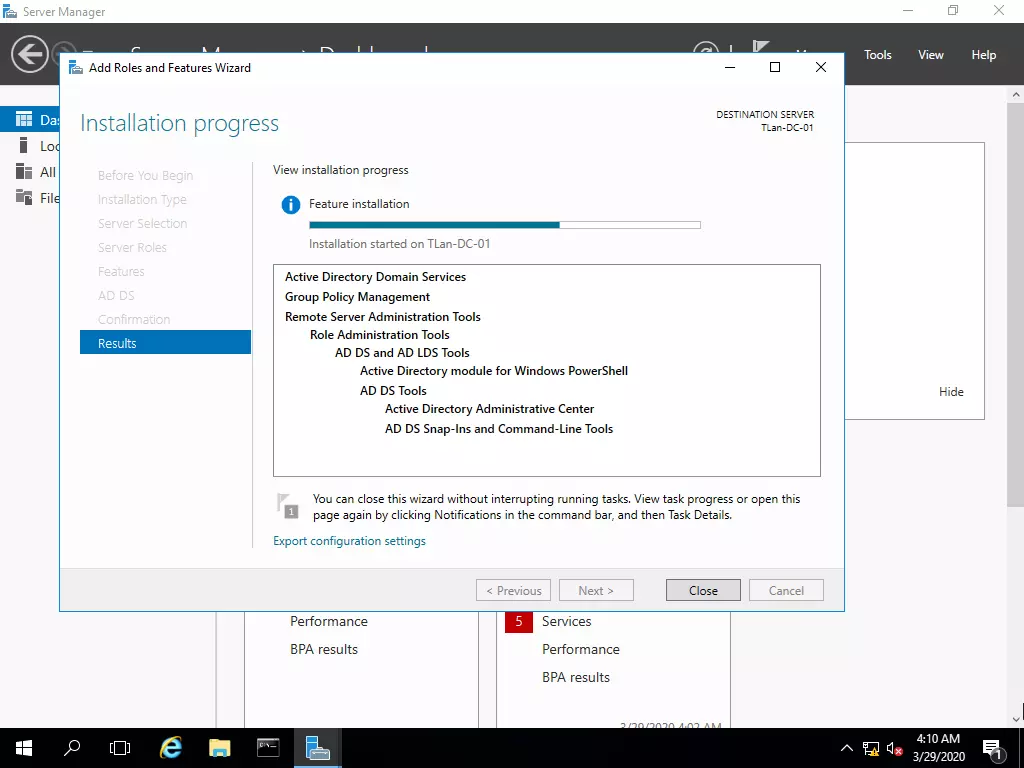Select All Servers icon in sidebar
Screen dimensions: 1024x768
[x=24, y=171]
